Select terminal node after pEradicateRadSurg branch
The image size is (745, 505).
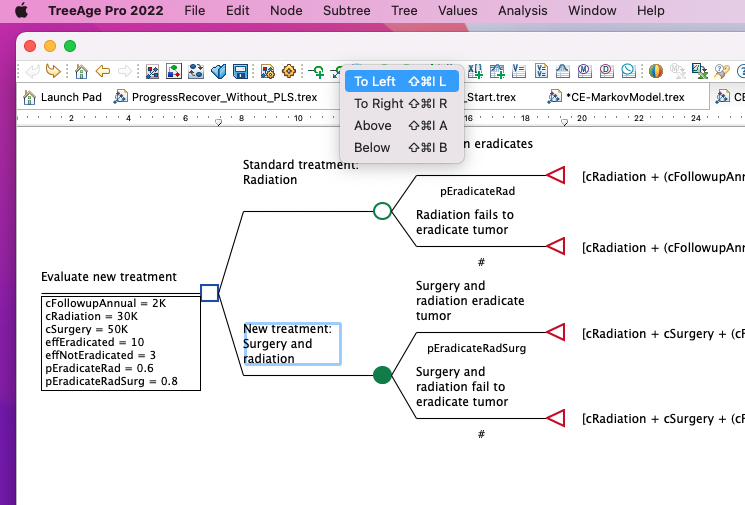click(556, 332)
